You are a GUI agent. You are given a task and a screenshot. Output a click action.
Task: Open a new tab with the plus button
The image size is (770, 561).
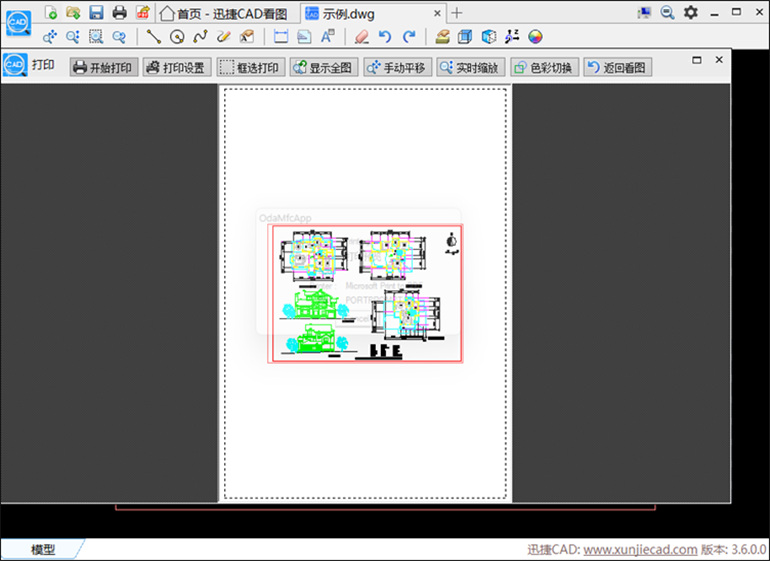[x=457, y=13]
